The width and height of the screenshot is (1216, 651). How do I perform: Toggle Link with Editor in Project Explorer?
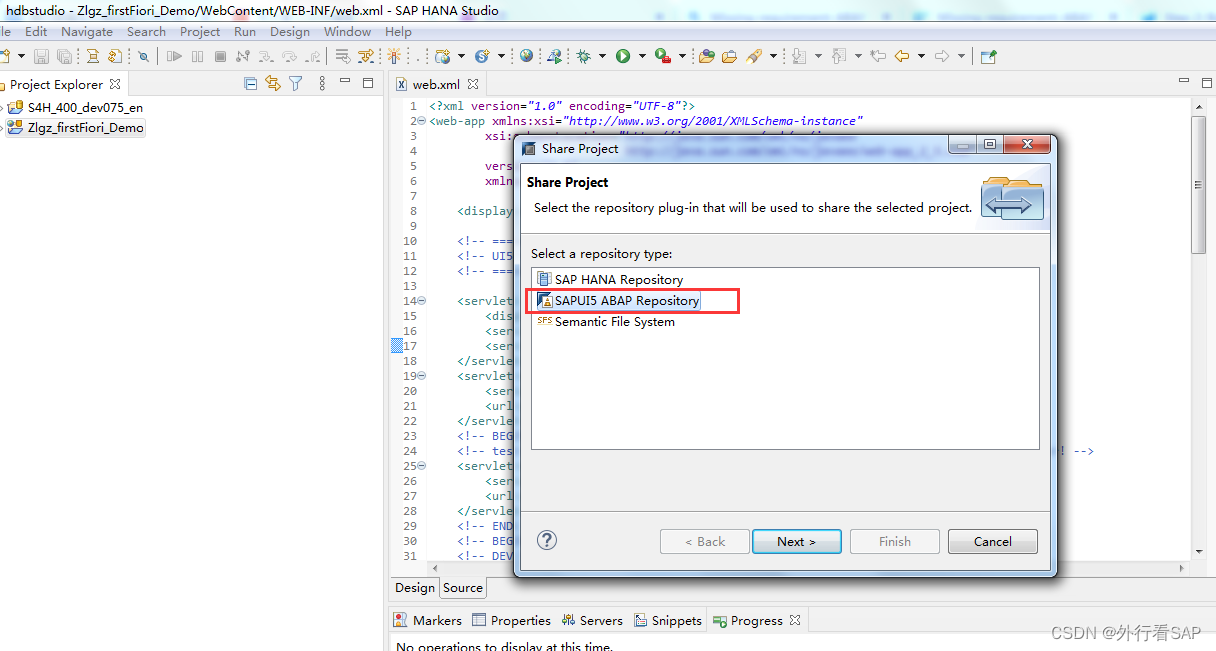273,84
